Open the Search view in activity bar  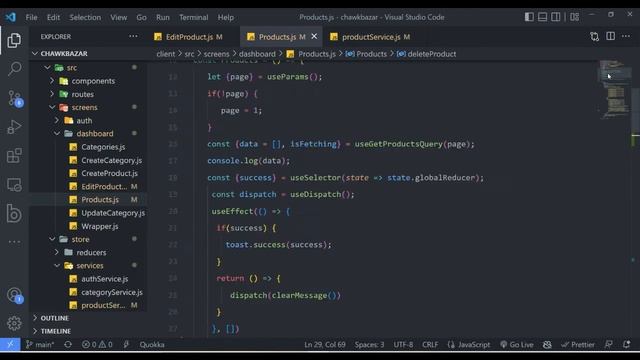14,69
